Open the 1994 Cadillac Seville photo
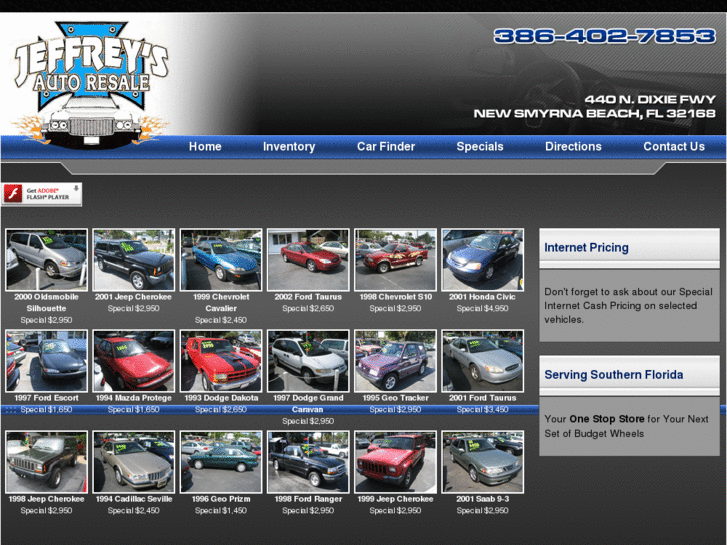Viewport: 727px width, 545px height. [134, 462]
